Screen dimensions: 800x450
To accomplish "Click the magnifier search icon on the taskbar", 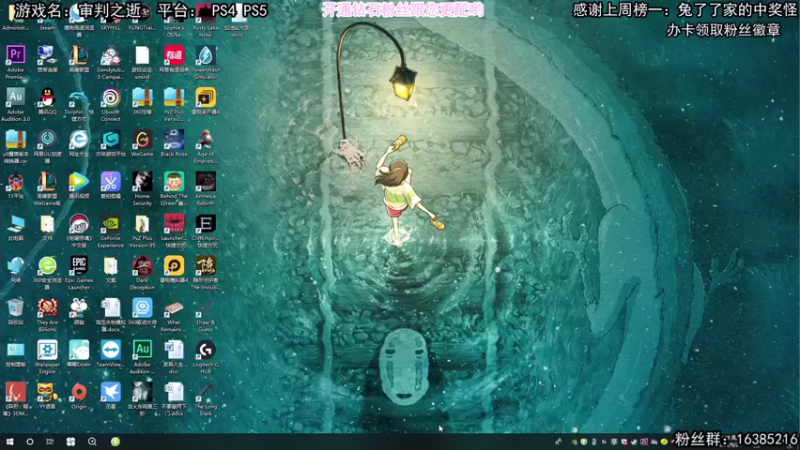I will click(92, 441).
